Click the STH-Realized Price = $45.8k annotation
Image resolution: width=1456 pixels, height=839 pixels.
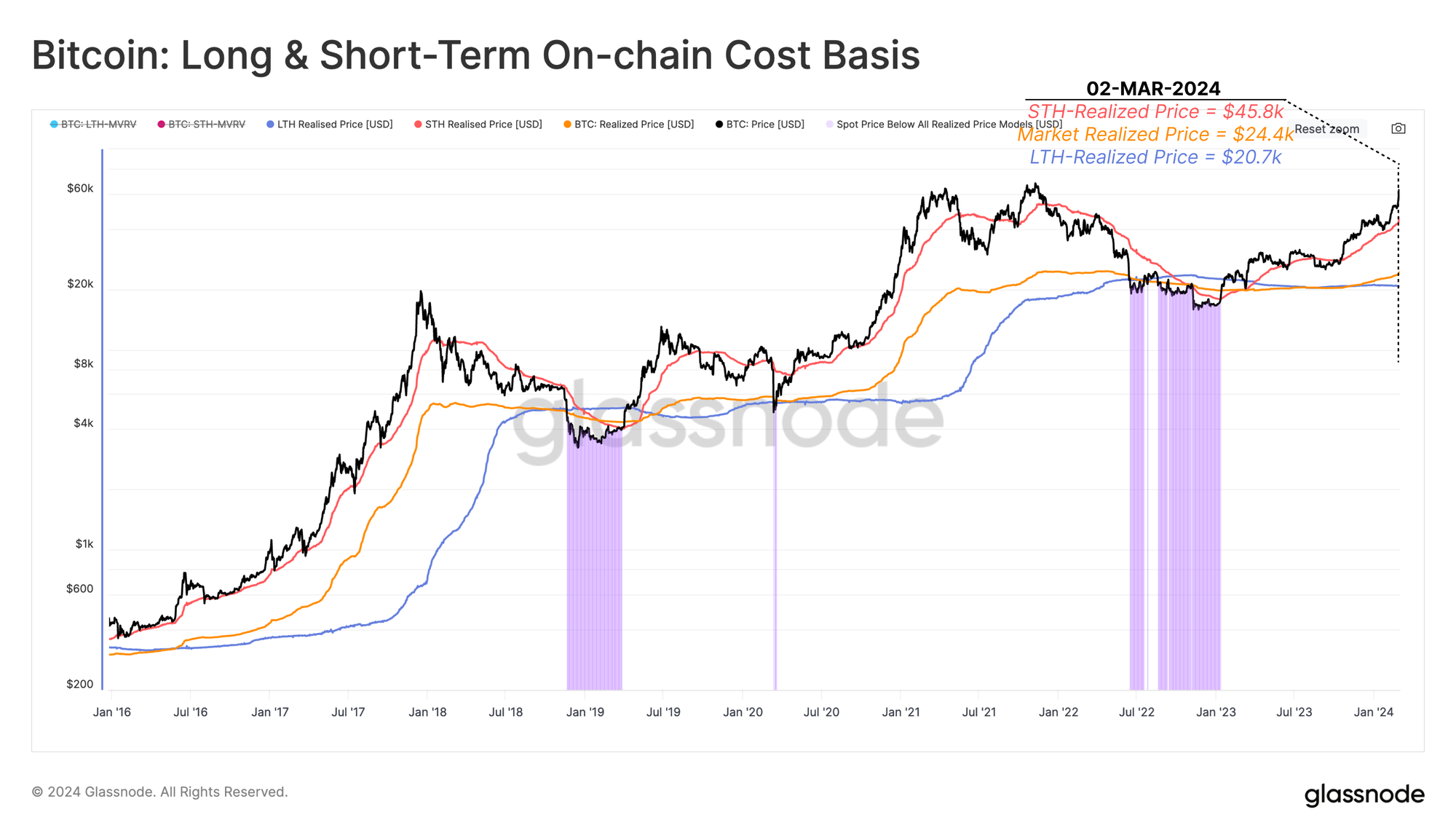[1156, 111]
